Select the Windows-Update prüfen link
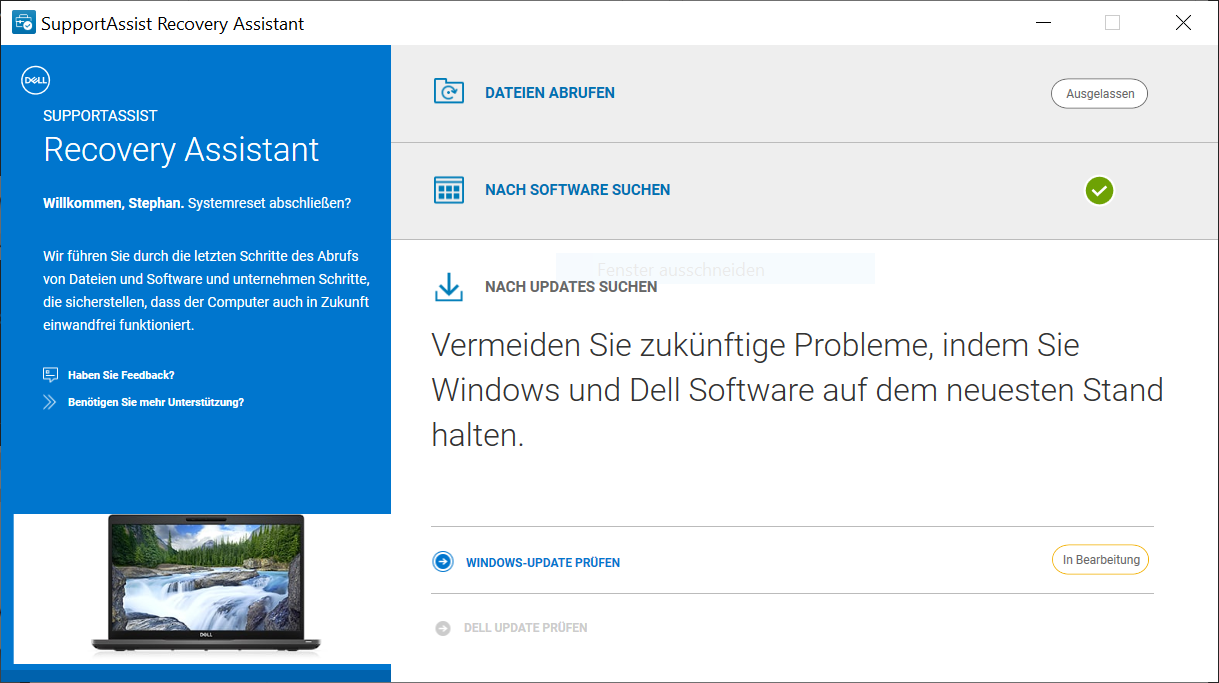1219x683 pixels. 543,563
